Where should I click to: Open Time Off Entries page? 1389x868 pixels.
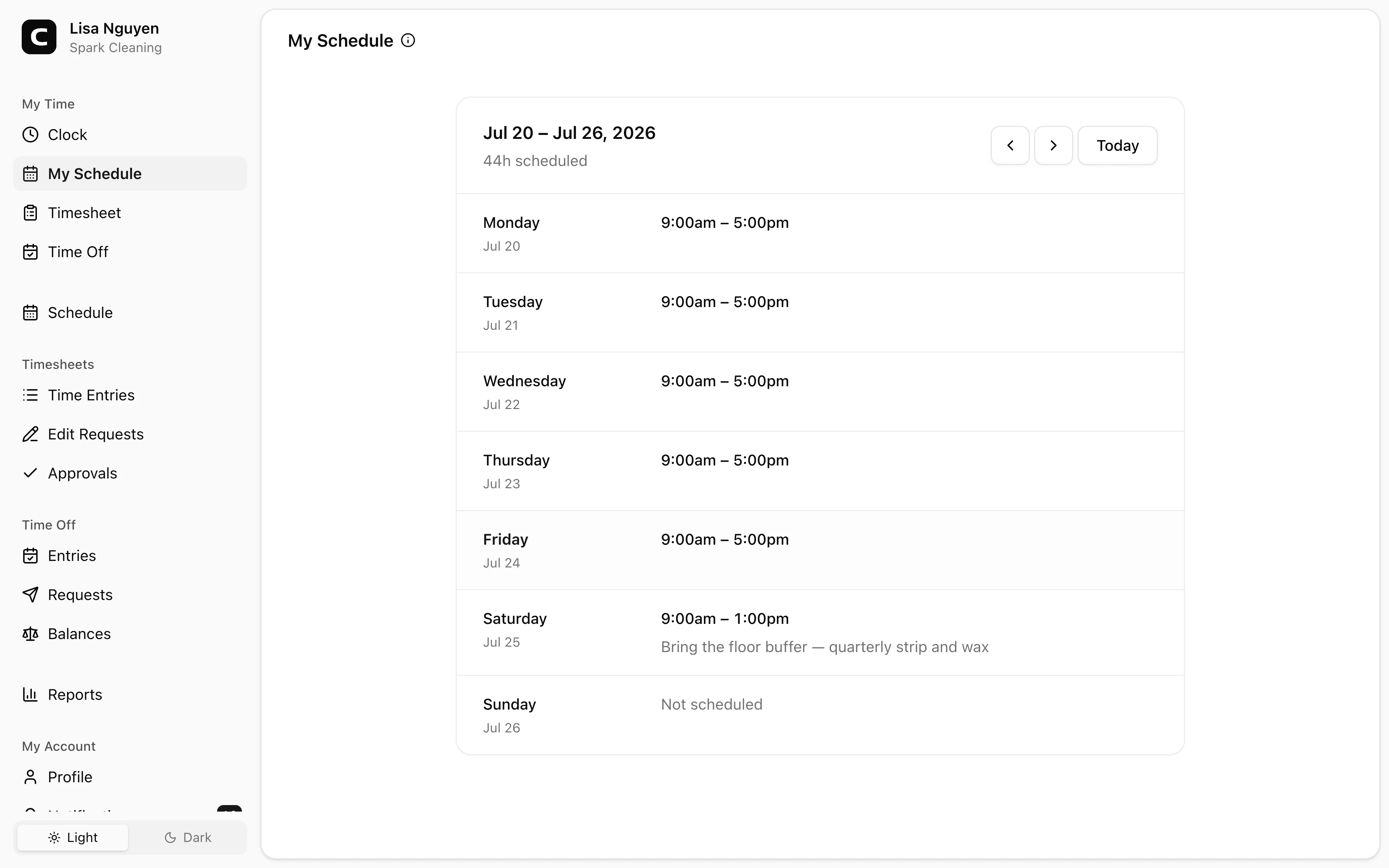click(130, 556)
